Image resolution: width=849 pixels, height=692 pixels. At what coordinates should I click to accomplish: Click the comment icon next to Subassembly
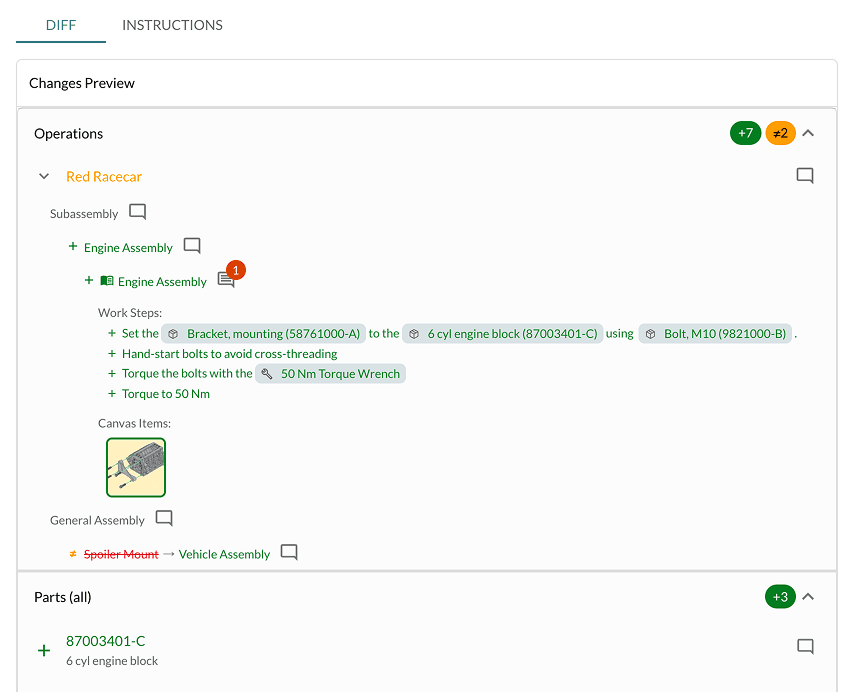click(x=137, y=211)
